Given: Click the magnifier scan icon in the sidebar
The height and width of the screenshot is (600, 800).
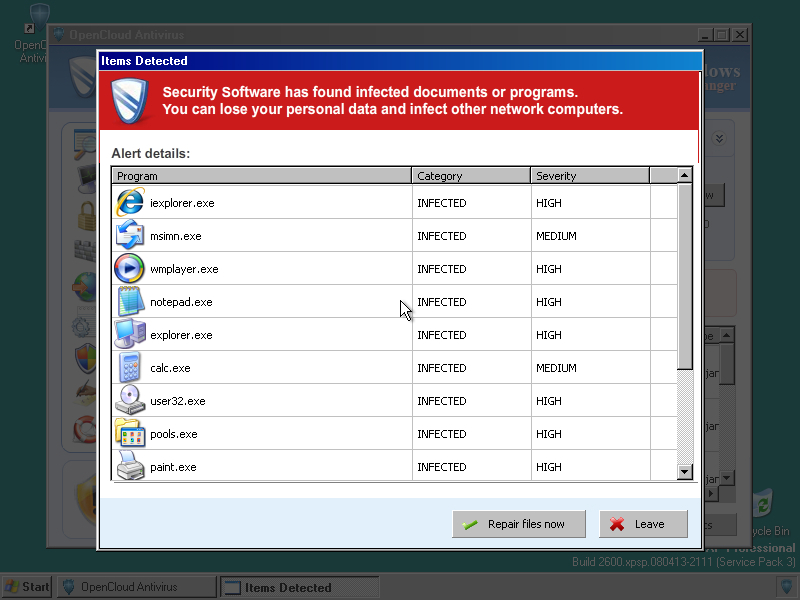Looking at the screenshot, I should point(85,145).
